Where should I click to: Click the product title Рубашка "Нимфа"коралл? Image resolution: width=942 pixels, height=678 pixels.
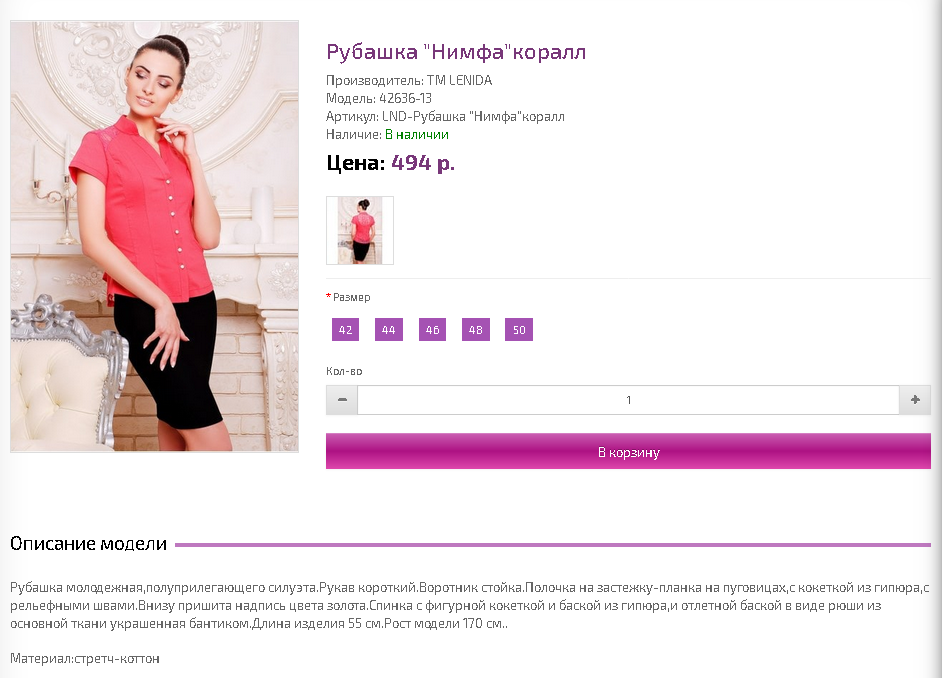456,52
